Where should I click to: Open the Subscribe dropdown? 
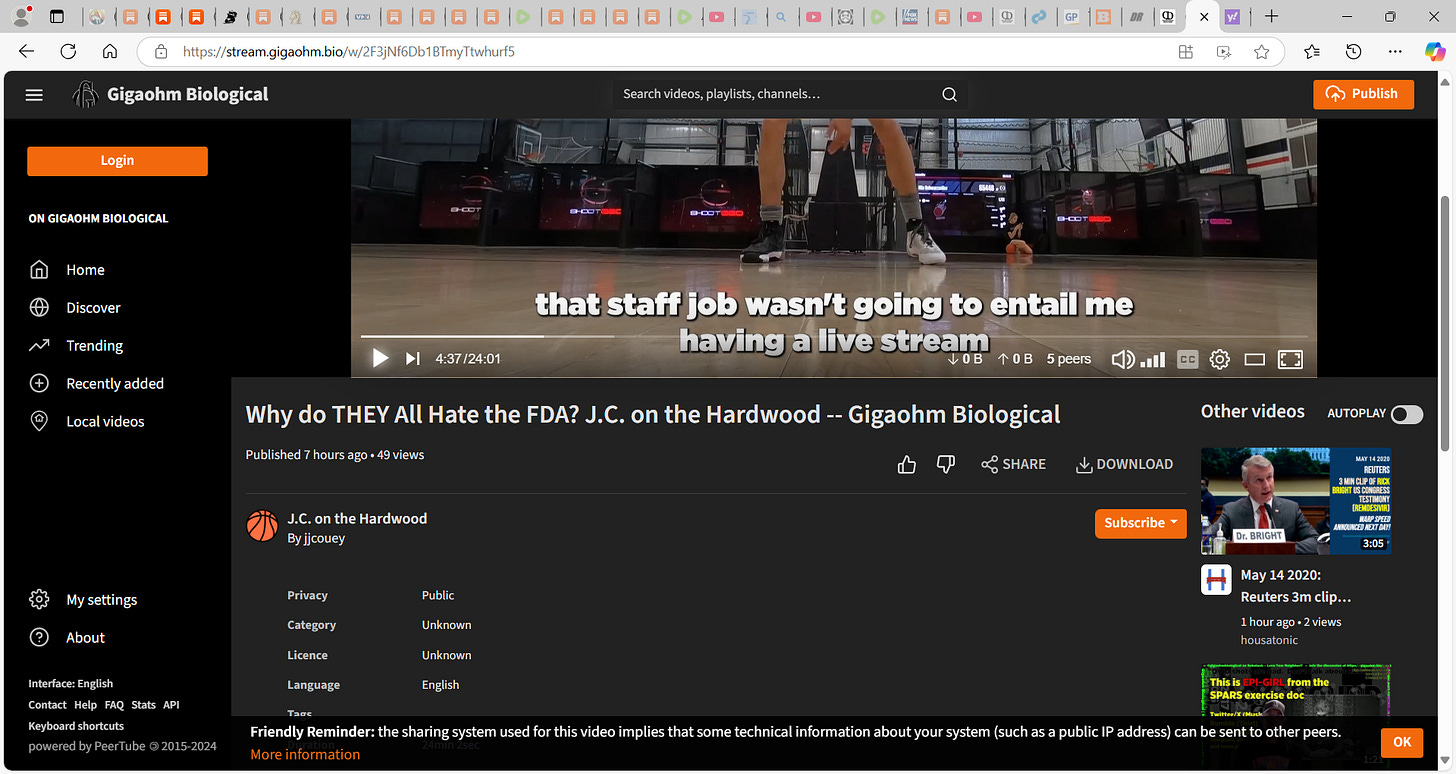[x=1141, y=522]
